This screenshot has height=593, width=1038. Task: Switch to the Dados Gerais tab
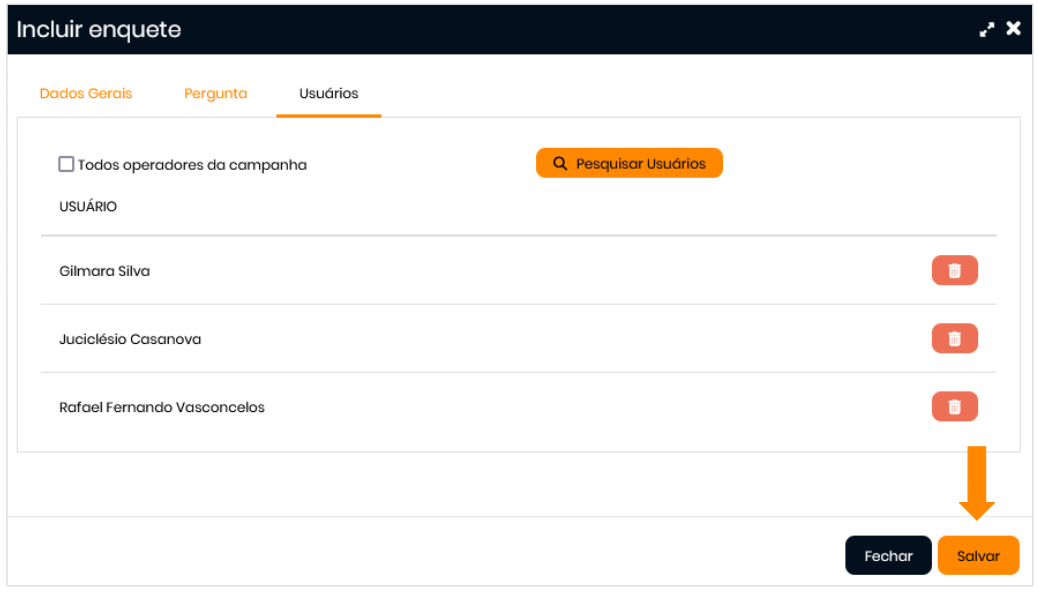point(86,93)
